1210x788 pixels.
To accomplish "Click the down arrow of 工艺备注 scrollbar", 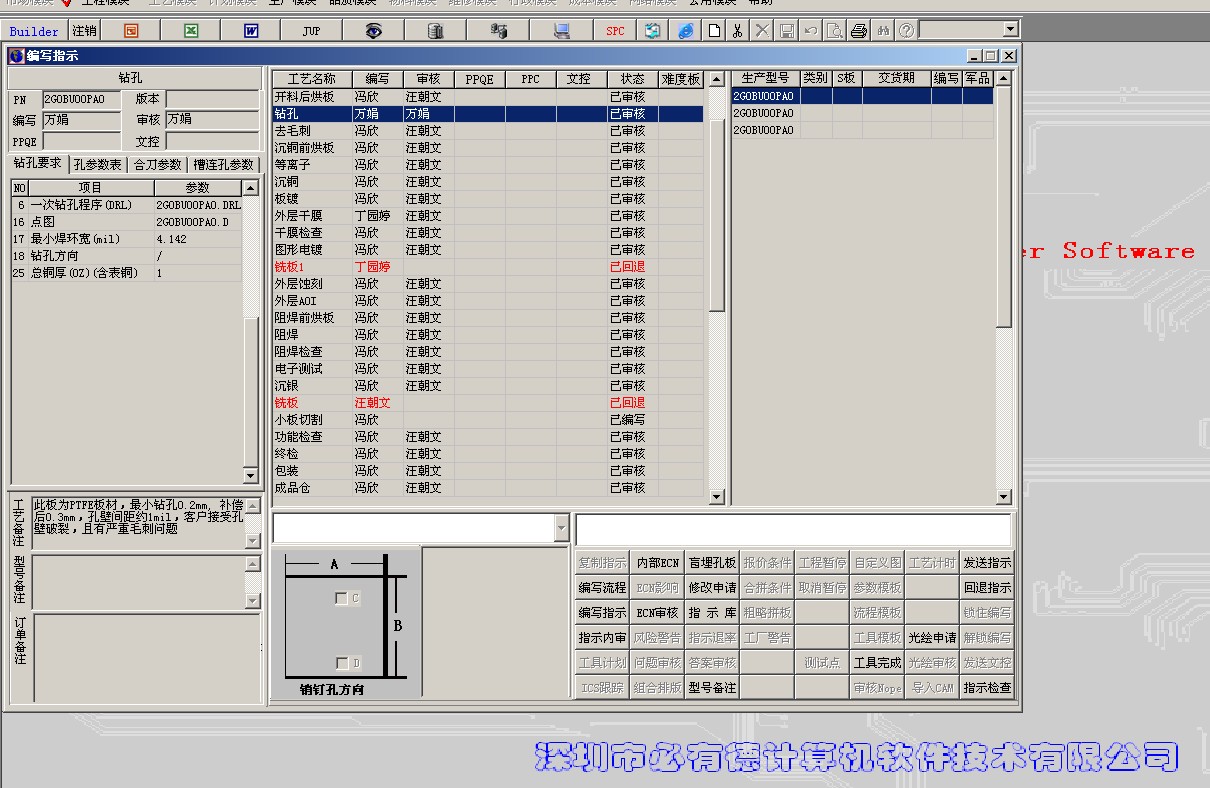I will point(252,541).
